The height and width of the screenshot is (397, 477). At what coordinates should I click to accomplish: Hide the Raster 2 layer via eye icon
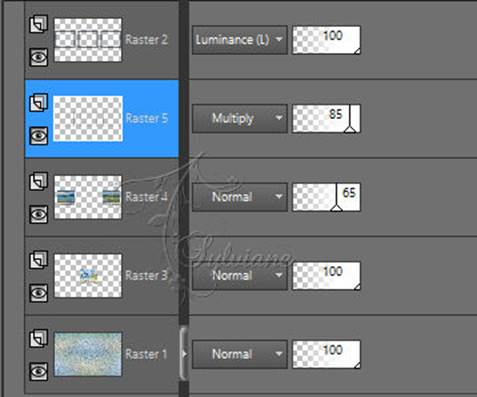point(39,57)
